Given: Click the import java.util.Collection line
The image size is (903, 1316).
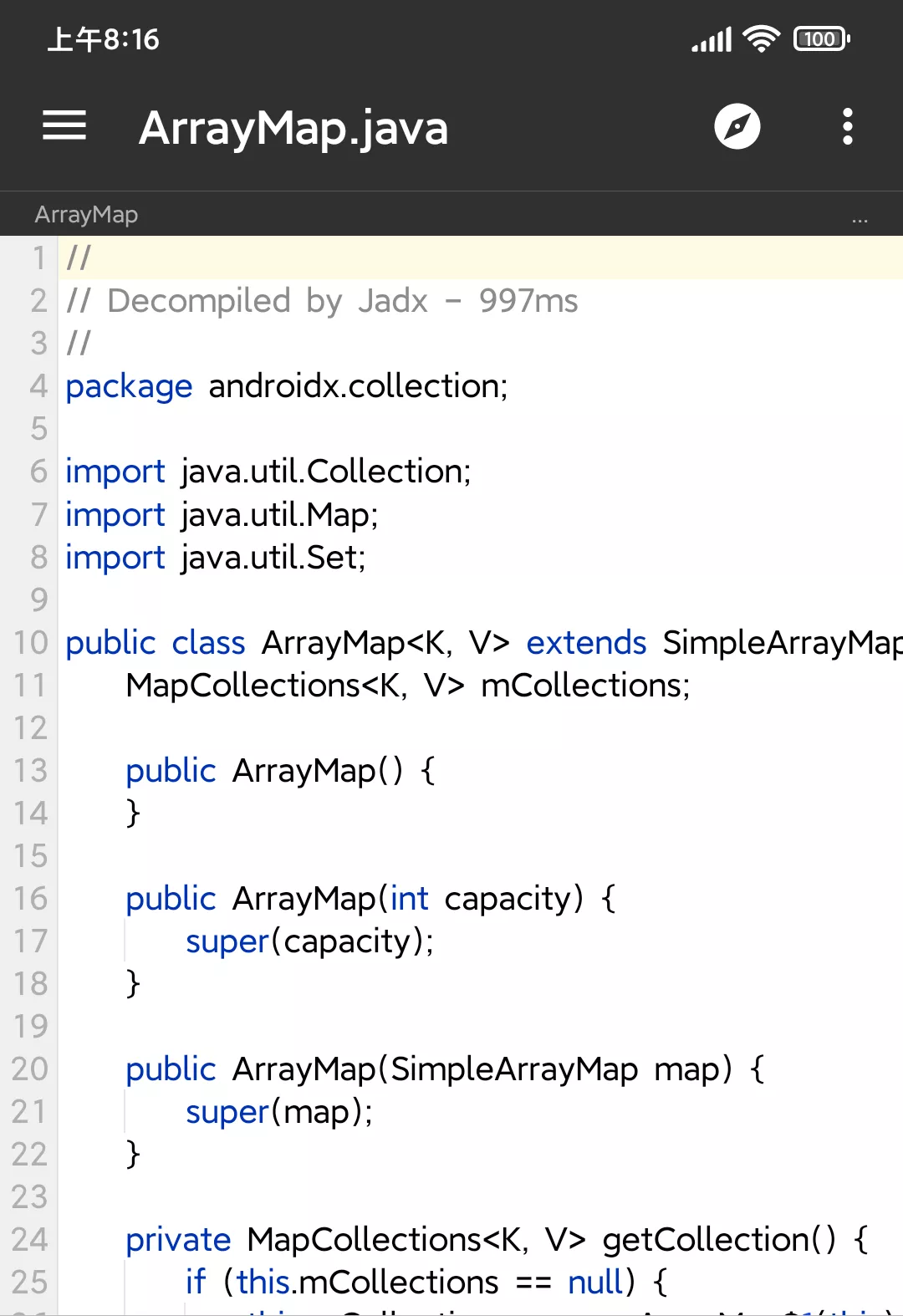Looking at the screenshot, I should (268, 472).
